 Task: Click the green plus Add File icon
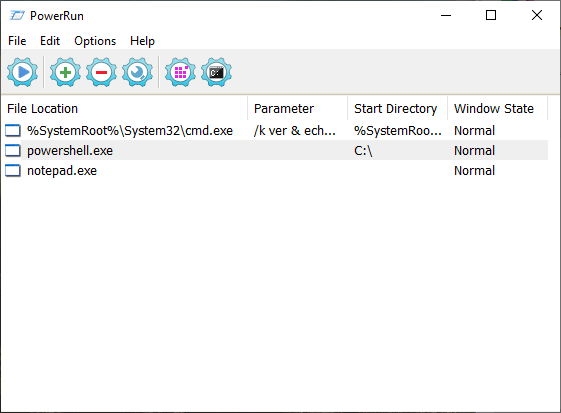point(65,72)
